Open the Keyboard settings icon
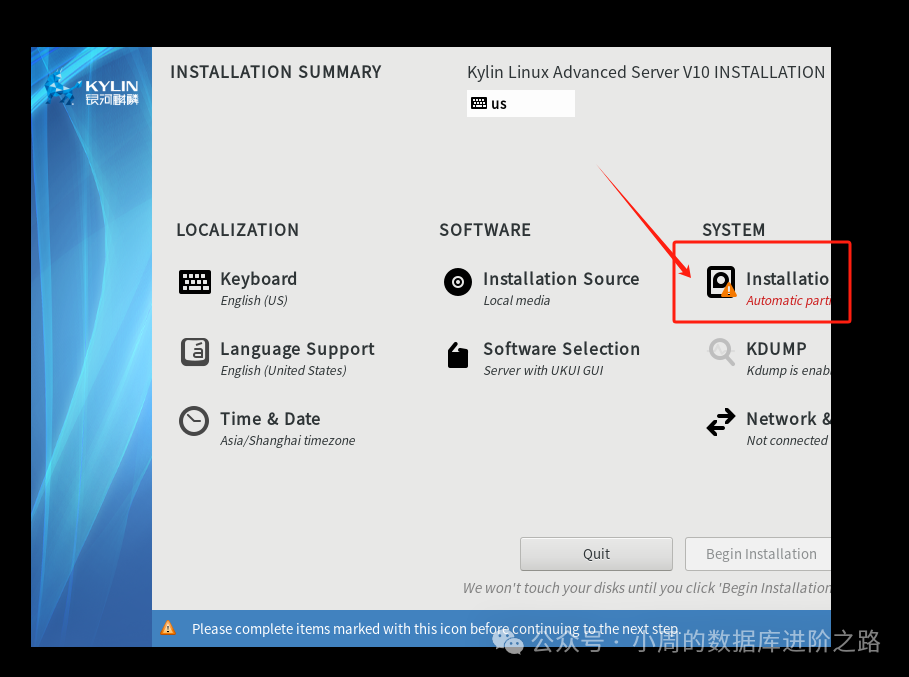Screen dimensions: 909x677 [194, 282]
